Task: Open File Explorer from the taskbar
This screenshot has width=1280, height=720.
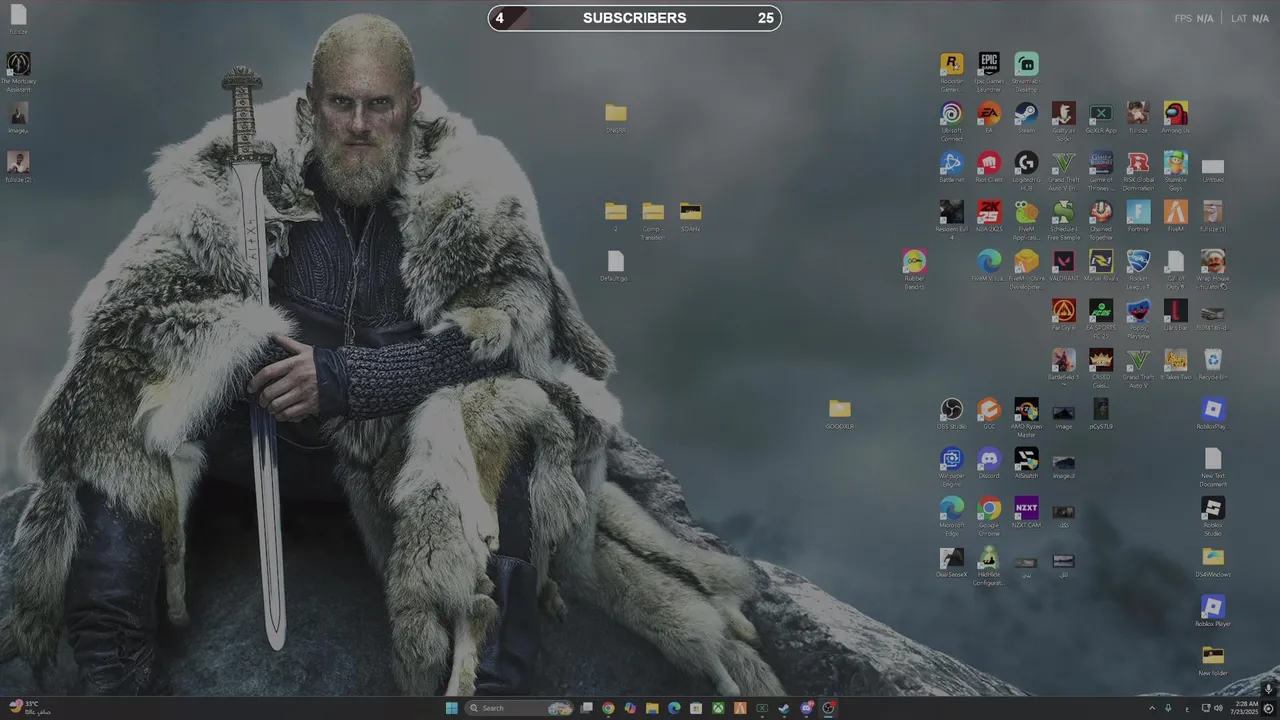Action: (652, 708)
